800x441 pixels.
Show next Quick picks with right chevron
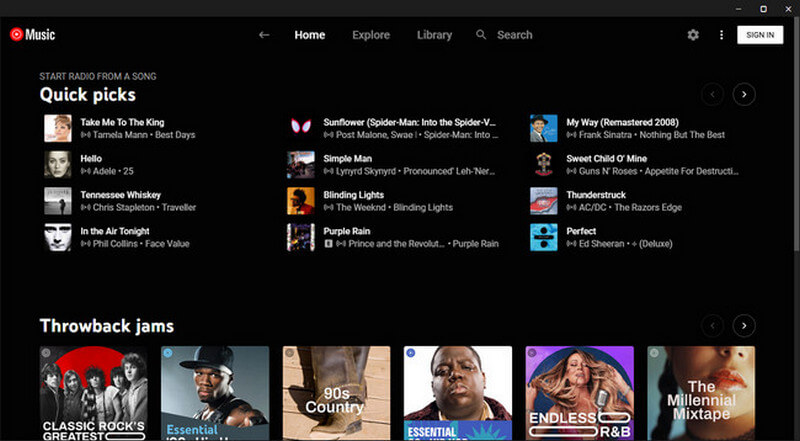(x=744, y=94)
